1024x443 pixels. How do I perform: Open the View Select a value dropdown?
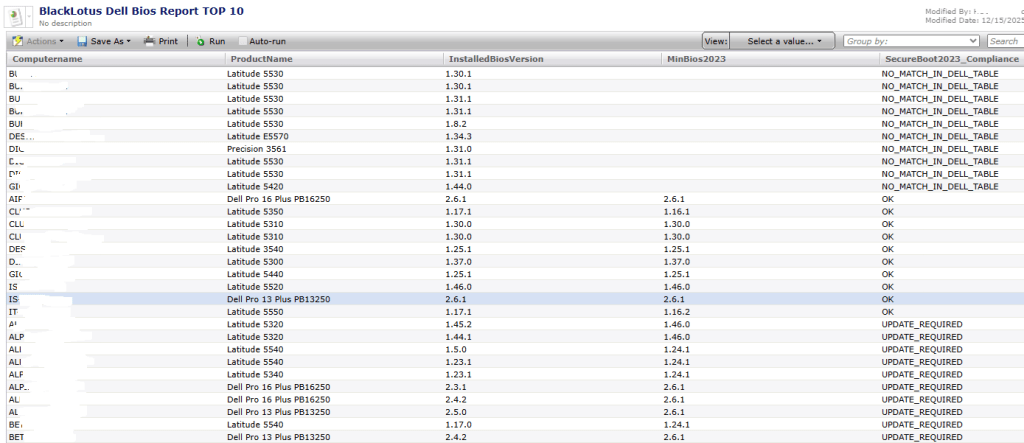[782, 41]
